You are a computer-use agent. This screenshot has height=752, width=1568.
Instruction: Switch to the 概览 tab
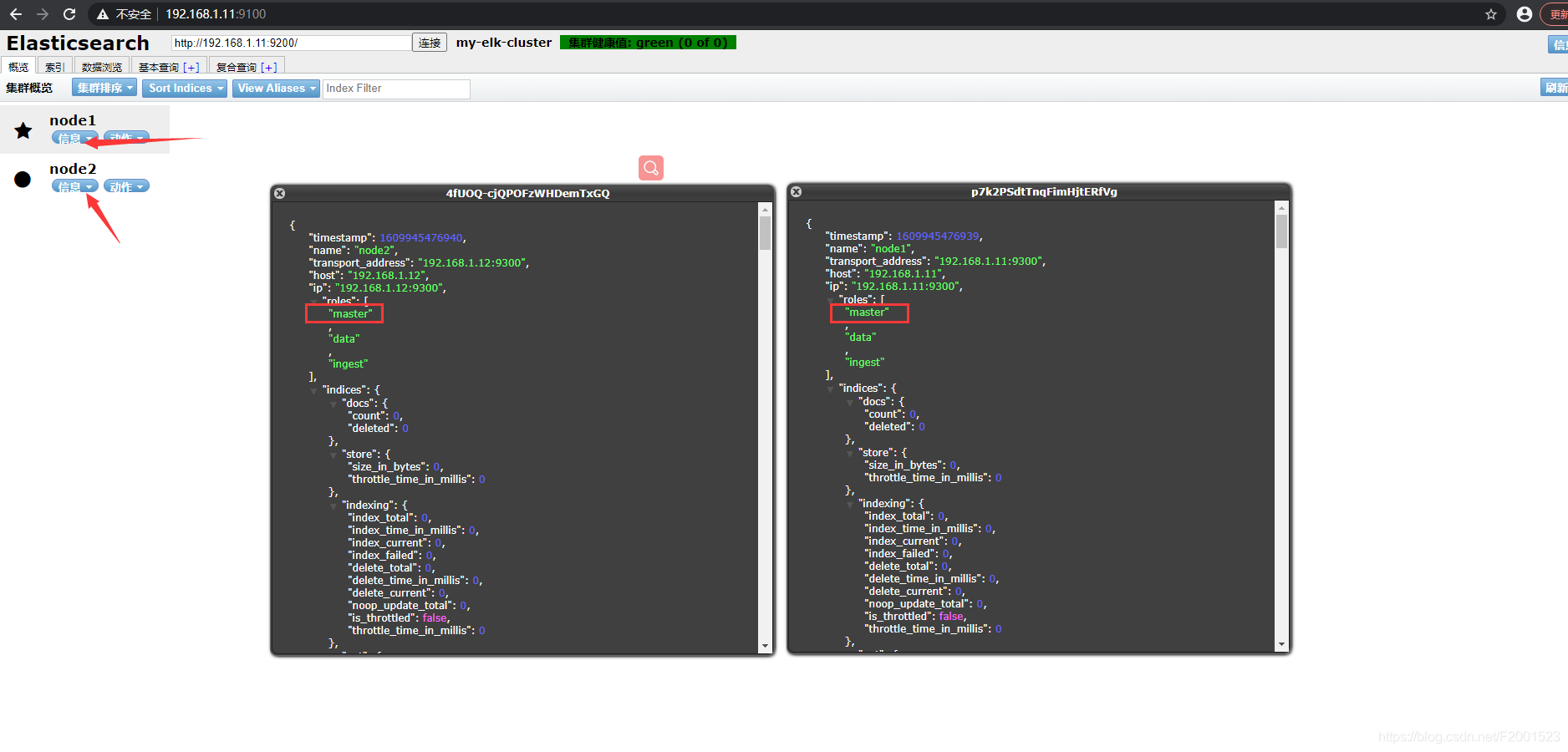point(18,67)
